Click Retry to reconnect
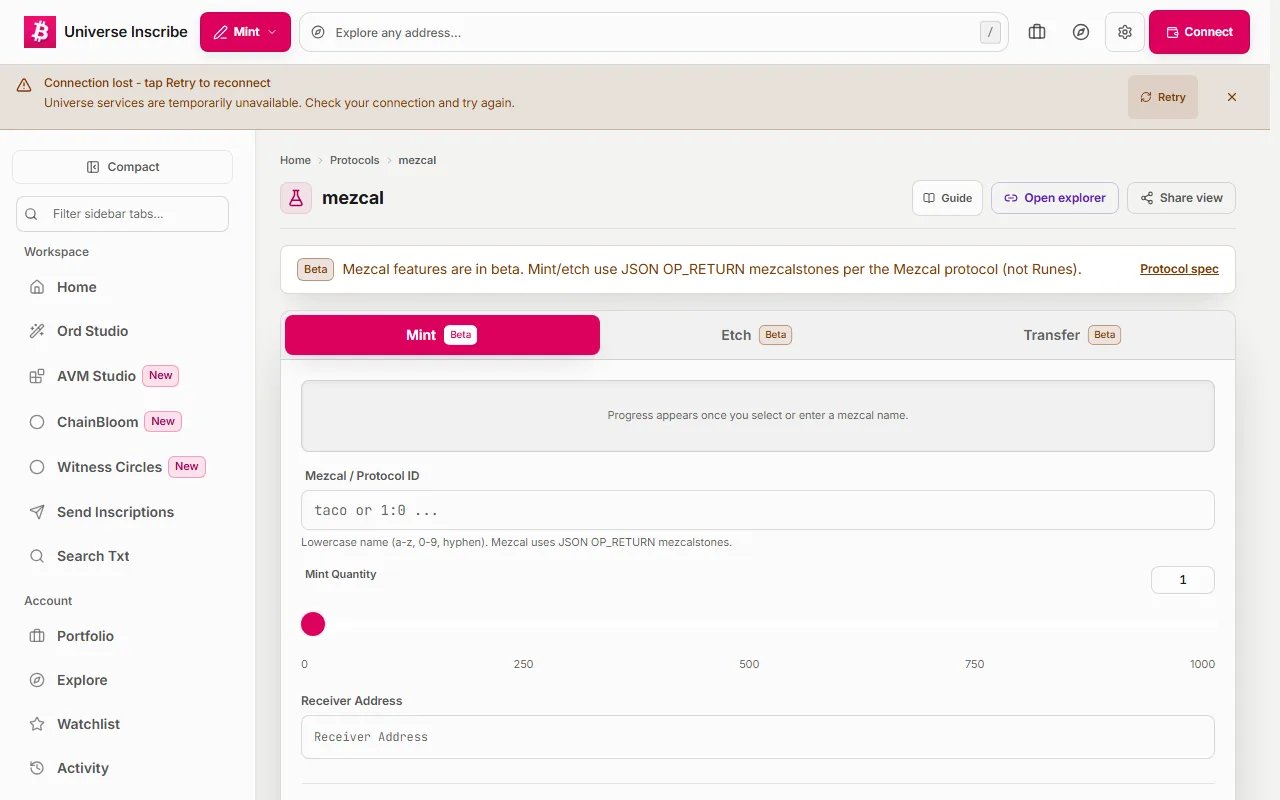 (1163, 97)
